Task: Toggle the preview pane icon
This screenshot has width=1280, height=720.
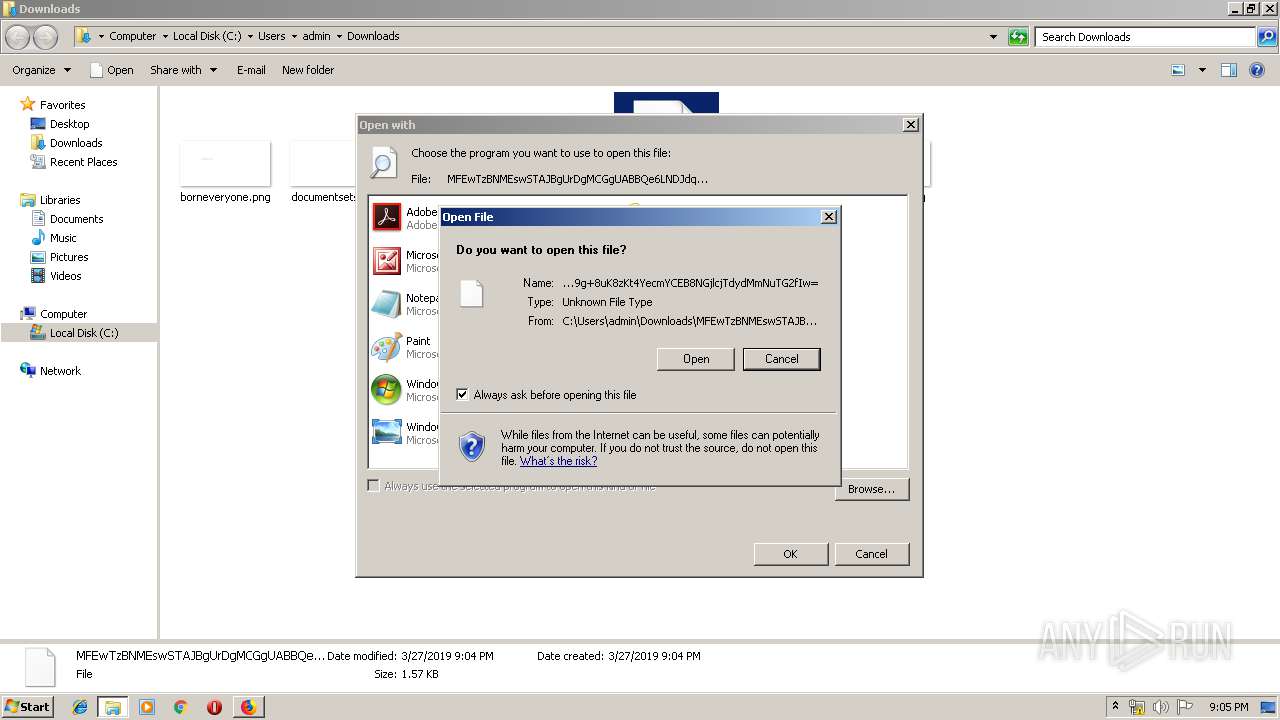Action: coord(1229,70)
